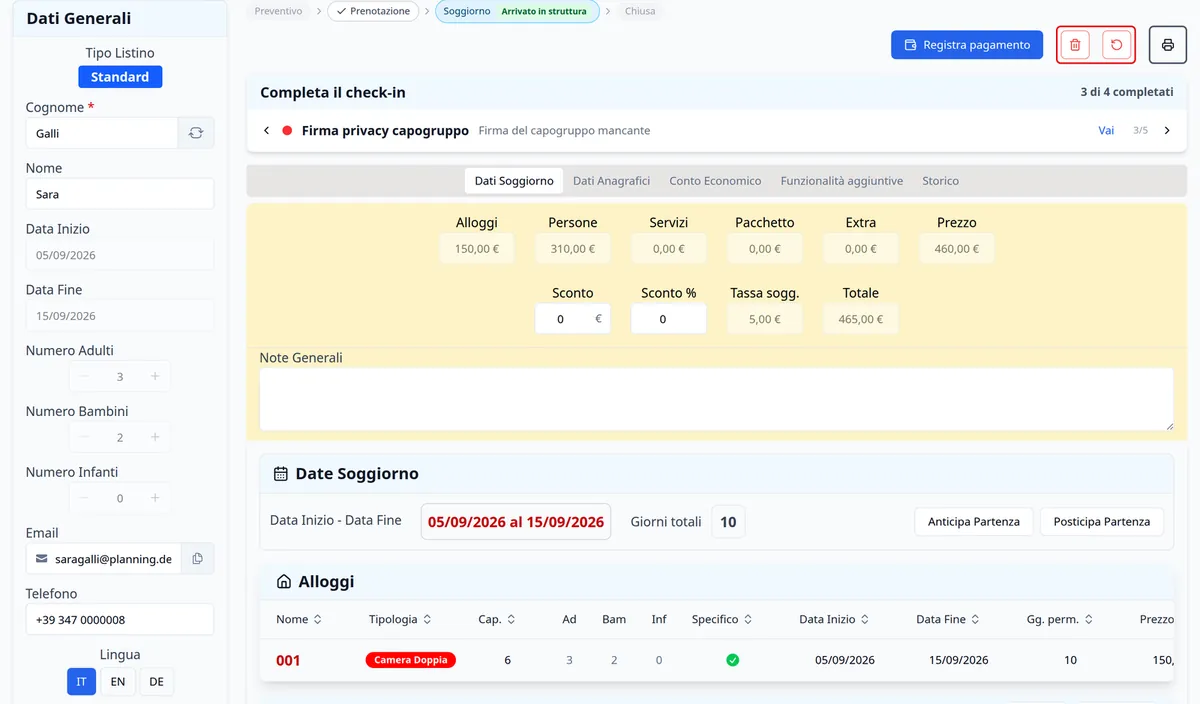Click the red trash delete icon
The width and height of the screenshot is (1200, 704).
pyautogui.click(x=1075, y=45)
